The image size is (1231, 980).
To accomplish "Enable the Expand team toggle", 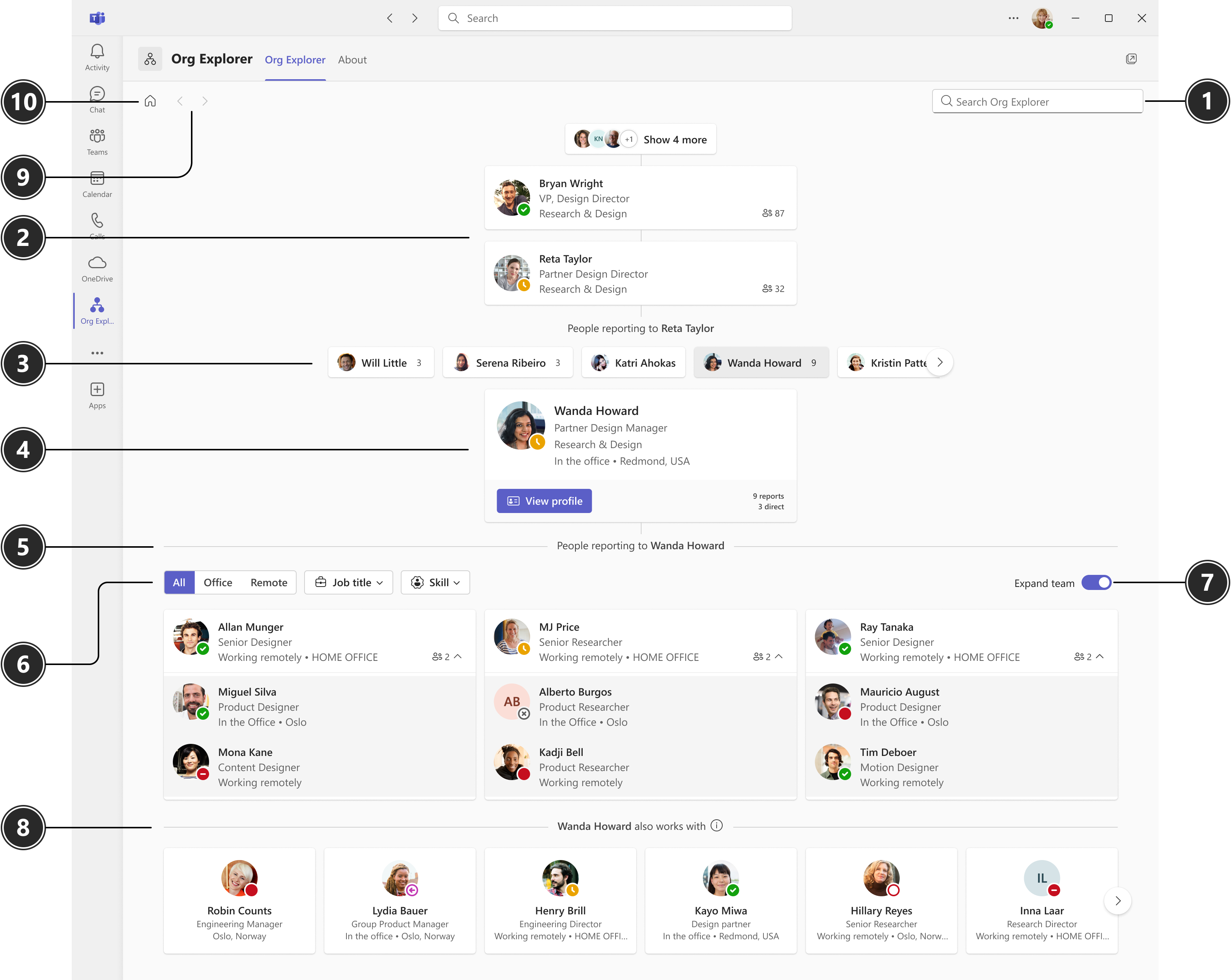I will (1096, 583).
